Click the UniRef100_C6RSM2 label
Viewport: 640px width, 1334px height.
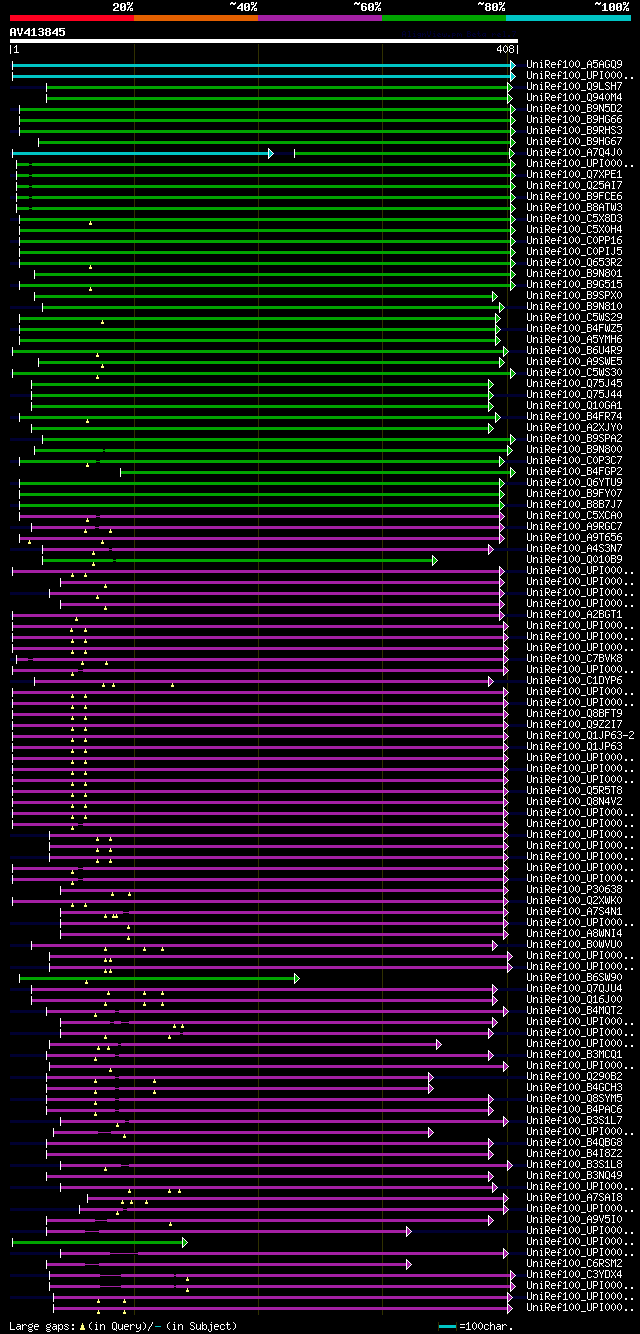coord(574,1263)
